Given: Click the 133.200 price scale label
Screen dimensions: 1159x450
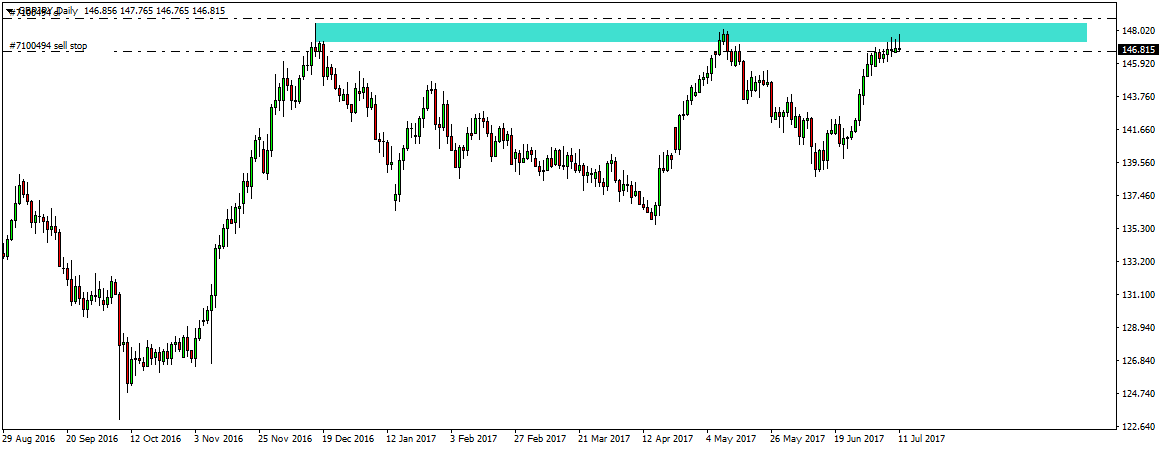Looking at the screenshot, I should [1138, 262].
